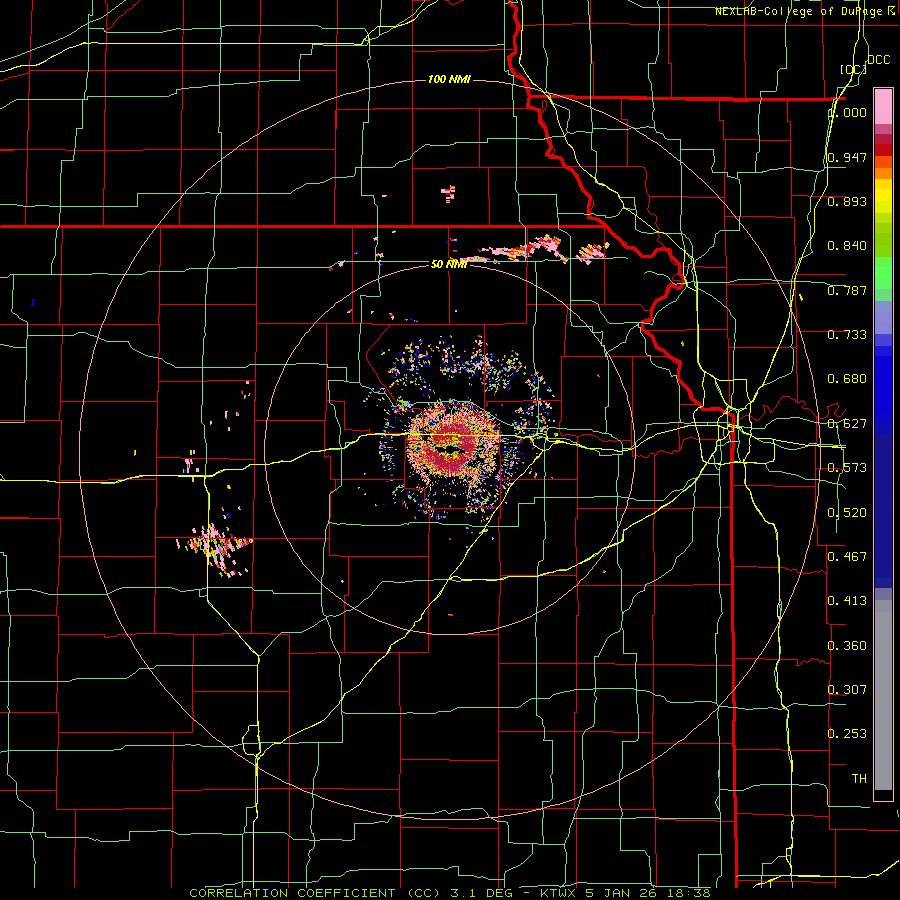Click the 0.573 value on color scale
The width and height of the screenshot is (900, 900).
tap(847, 468)
